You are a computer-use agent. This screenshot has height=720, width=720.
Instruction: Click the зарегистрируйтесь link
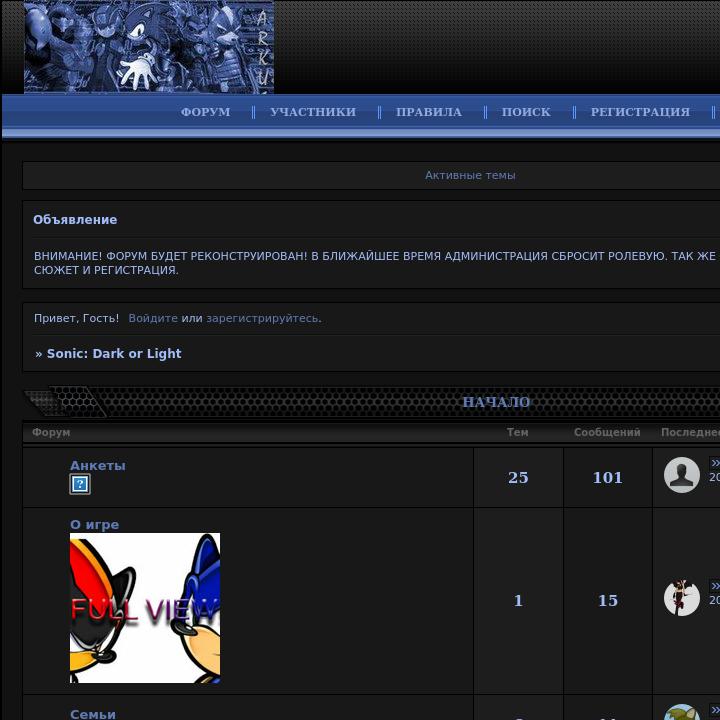[263, 318]
